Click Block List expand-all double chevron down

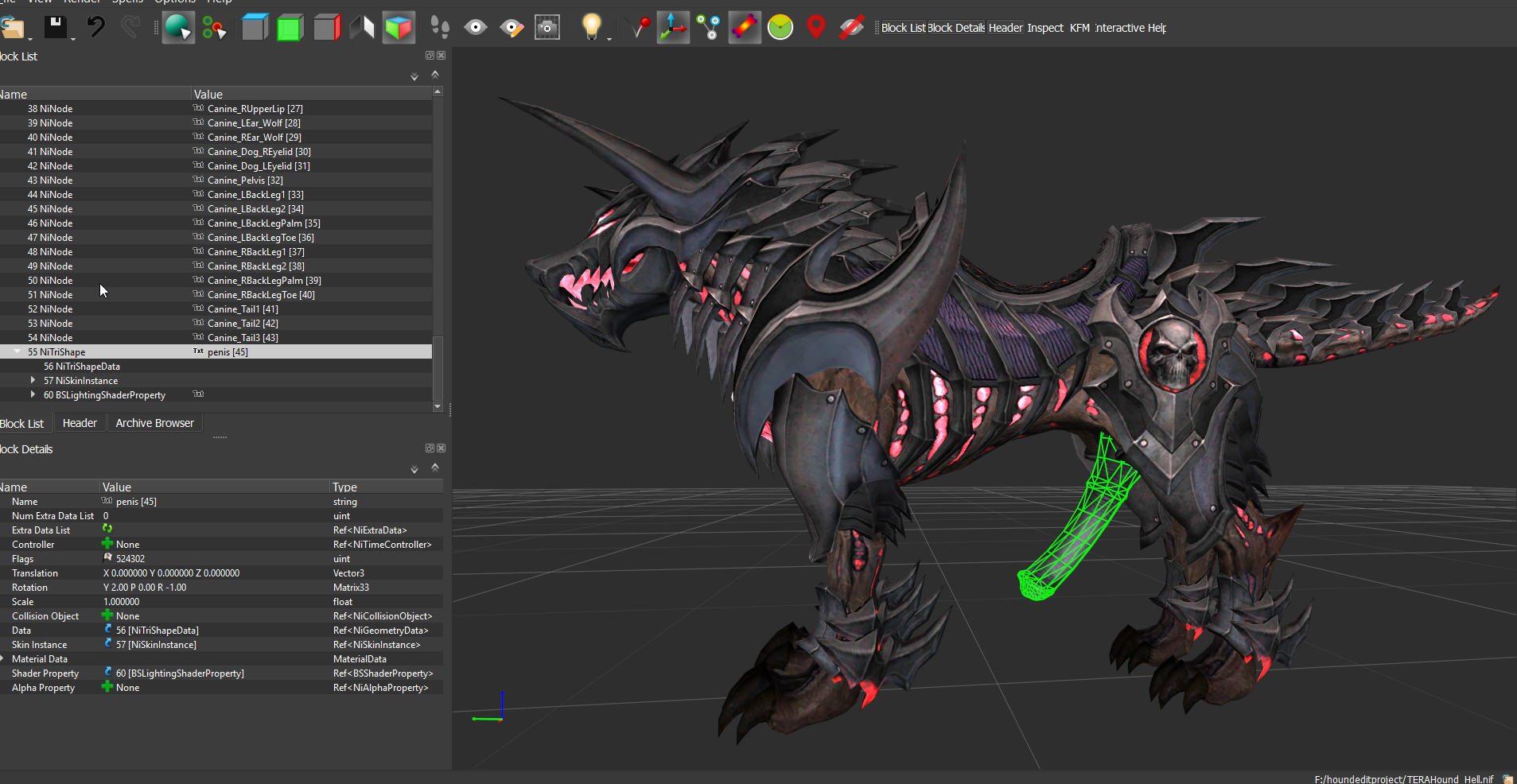[414, 76]
